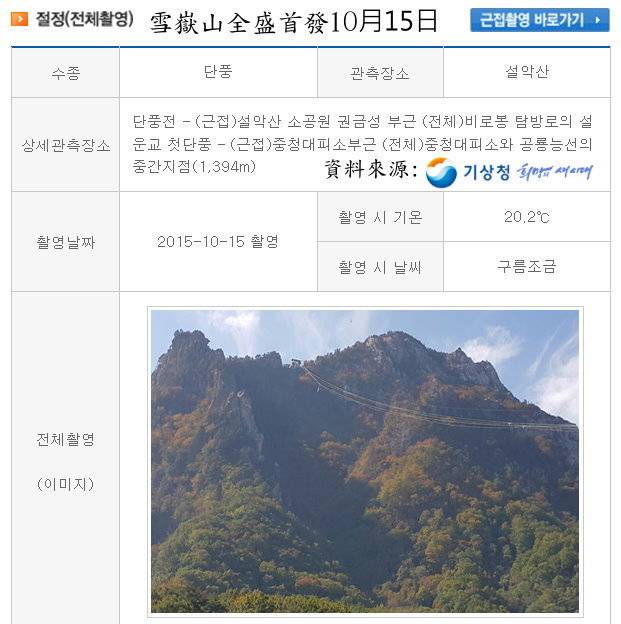This screenshot has height=624, width=621.
Task: Click the 구름조금 weather value
Action: click(x=527, y=266)
